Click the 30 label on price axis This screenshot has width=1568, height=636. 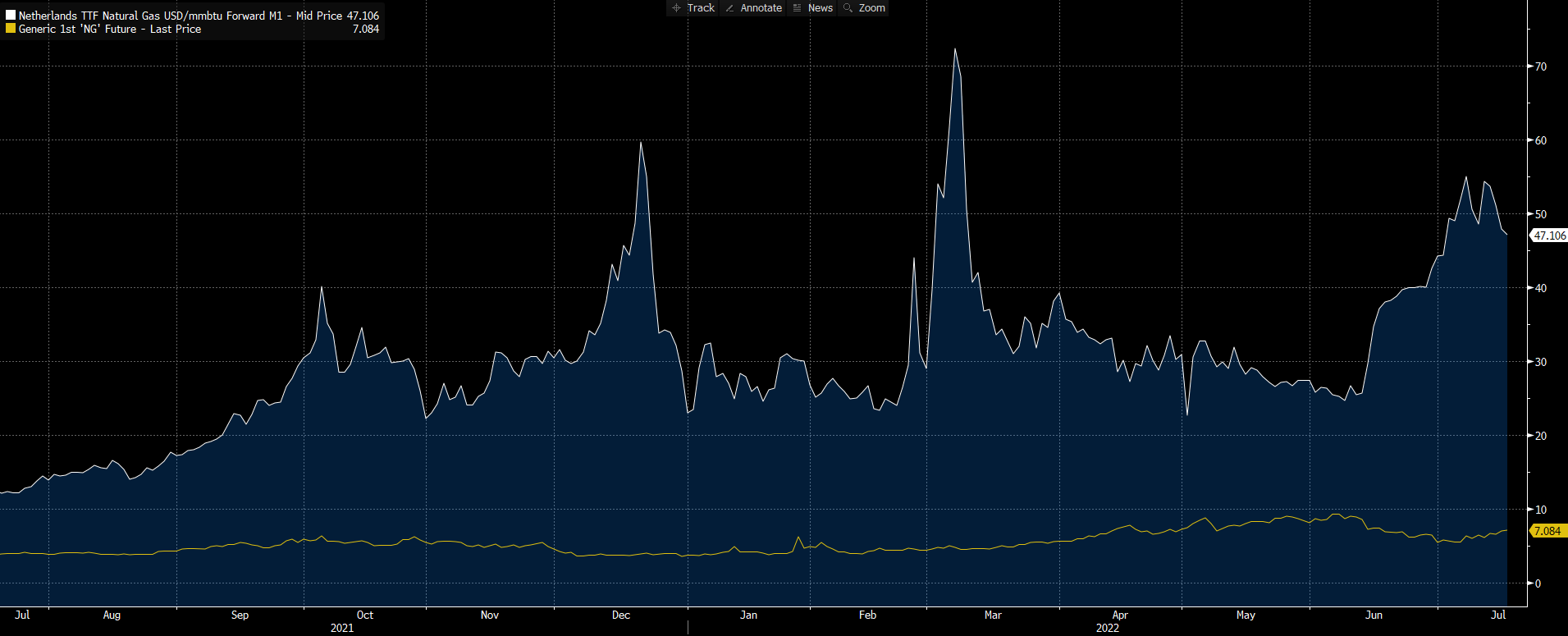(x=1541, y=362)
